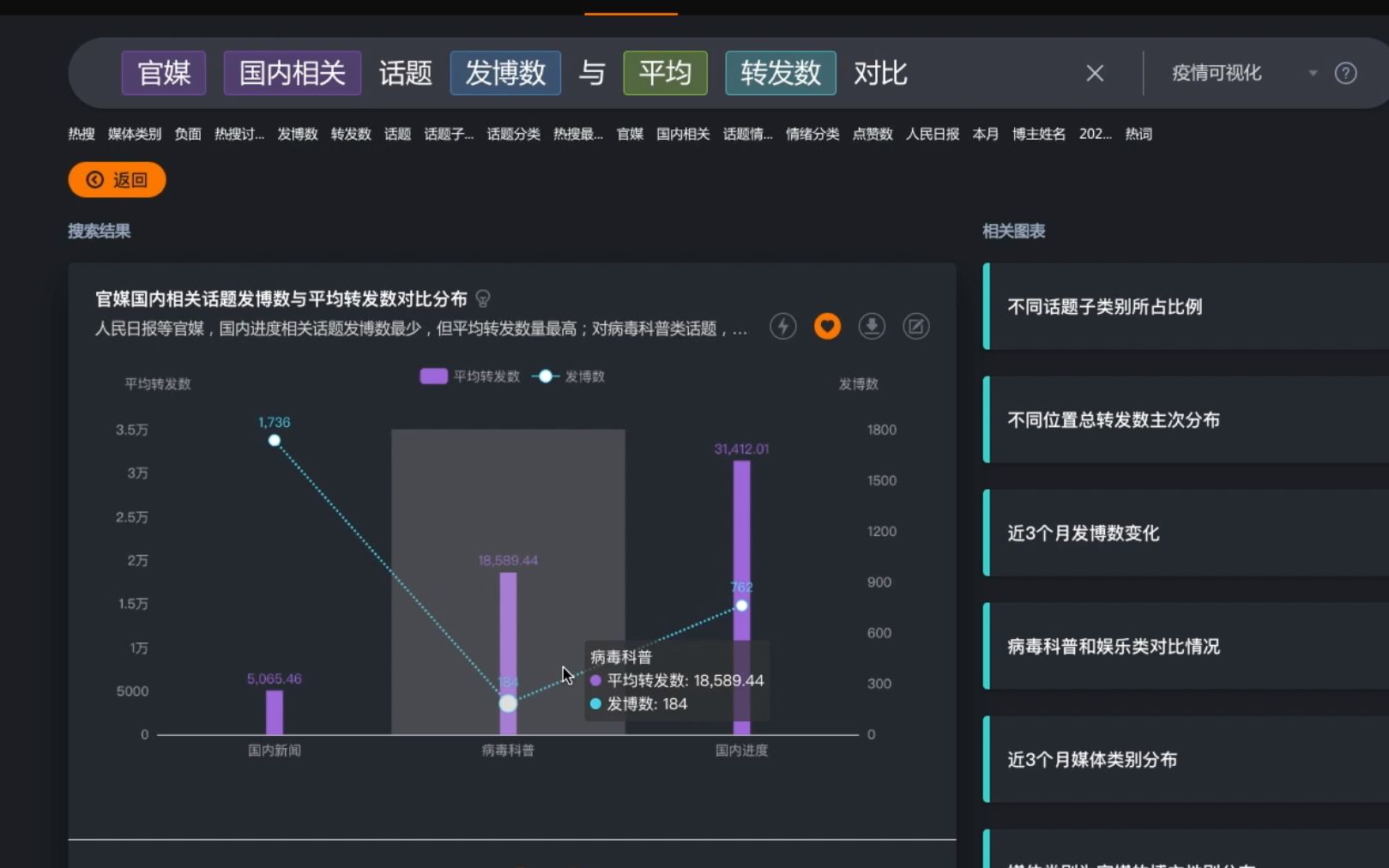Click the 1,736 line data point

point(275,441)
